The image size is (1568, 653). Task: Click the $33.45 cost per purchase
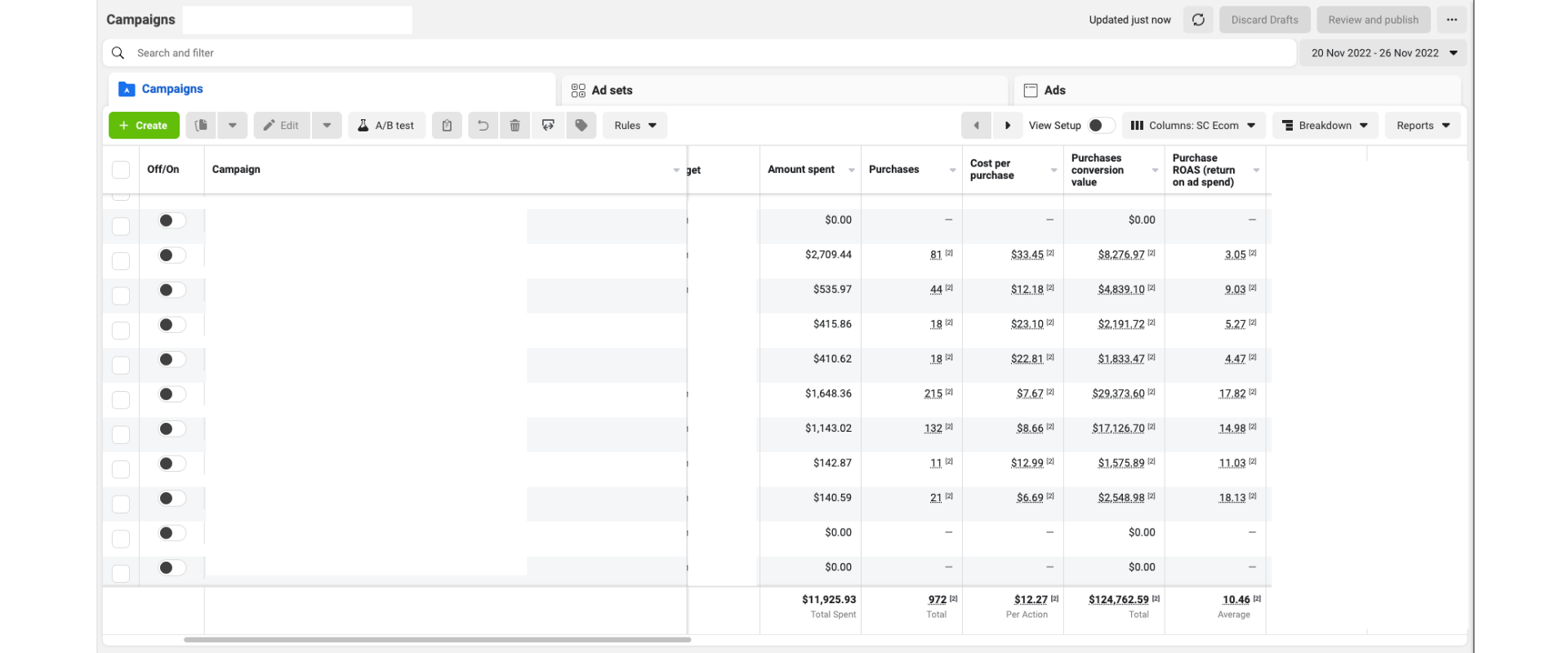coord(1027,255)
